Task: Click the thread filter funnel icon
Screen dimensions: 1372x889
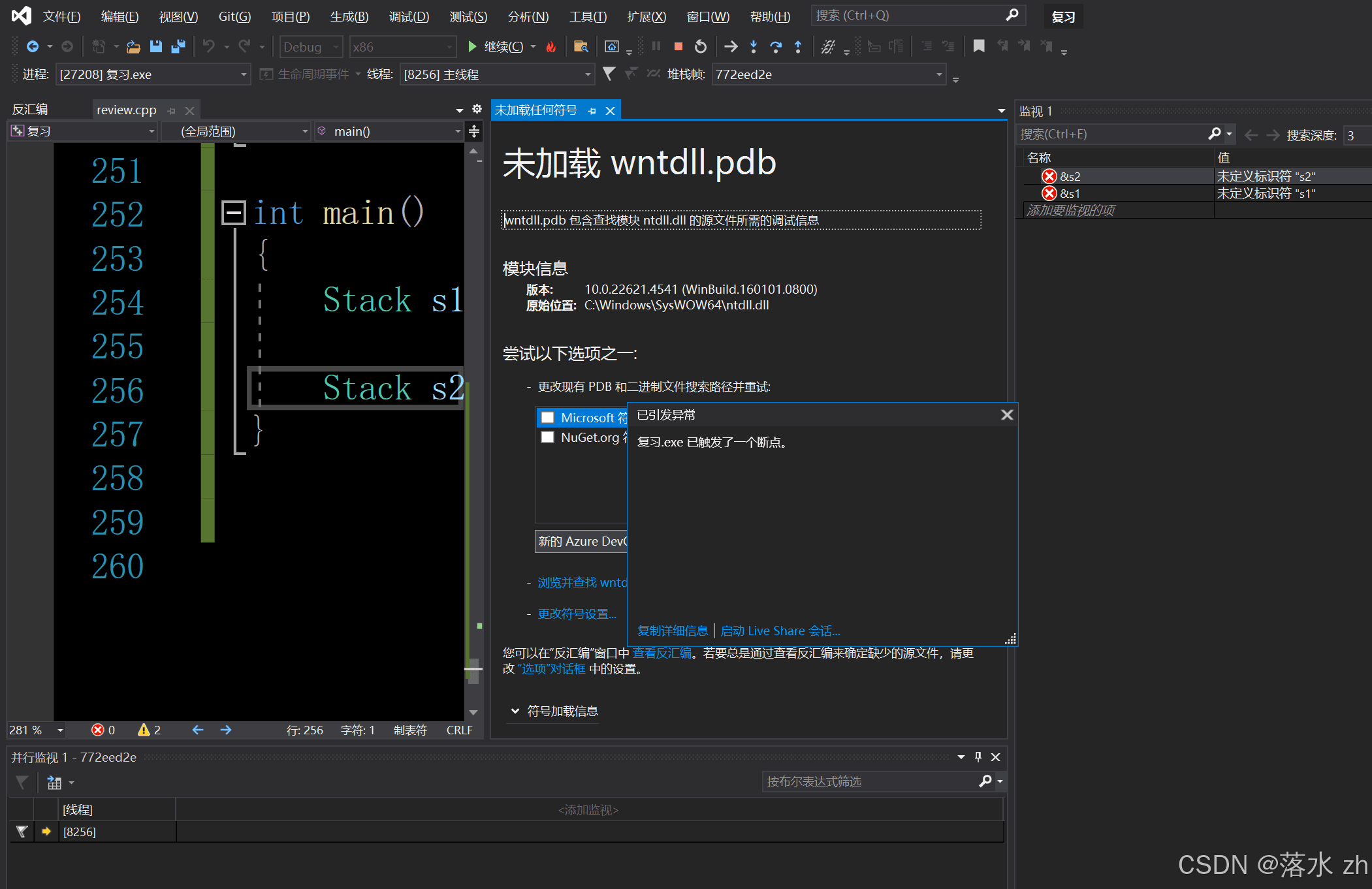Action: (x=609, y=74)
